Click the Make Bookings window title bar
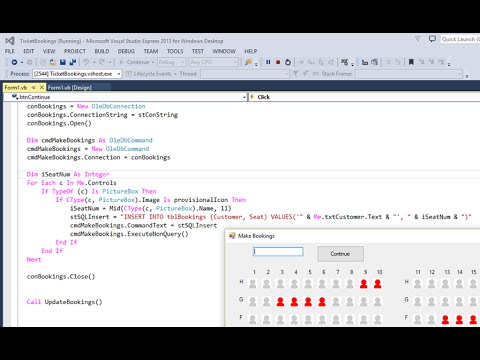Viewport: 480px width, 360px height. tap(353, 236)
